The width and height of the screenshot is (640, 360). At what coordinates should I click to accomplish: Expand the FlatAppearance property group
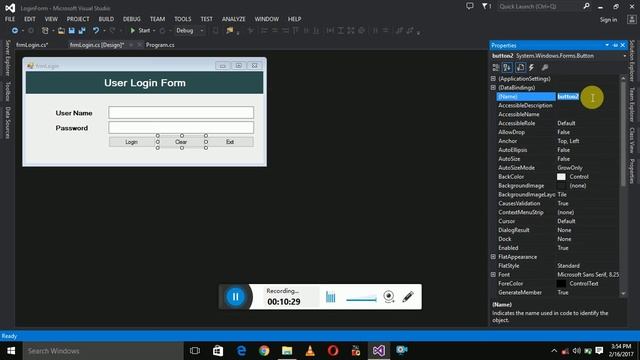tap(493, 257)
